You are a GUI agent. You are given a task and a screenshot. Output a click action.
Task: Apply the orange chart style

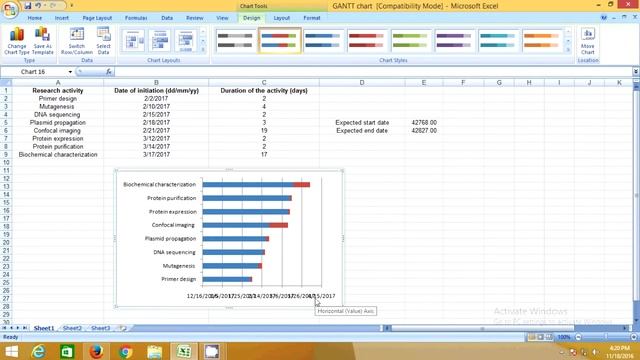(541, 40)
